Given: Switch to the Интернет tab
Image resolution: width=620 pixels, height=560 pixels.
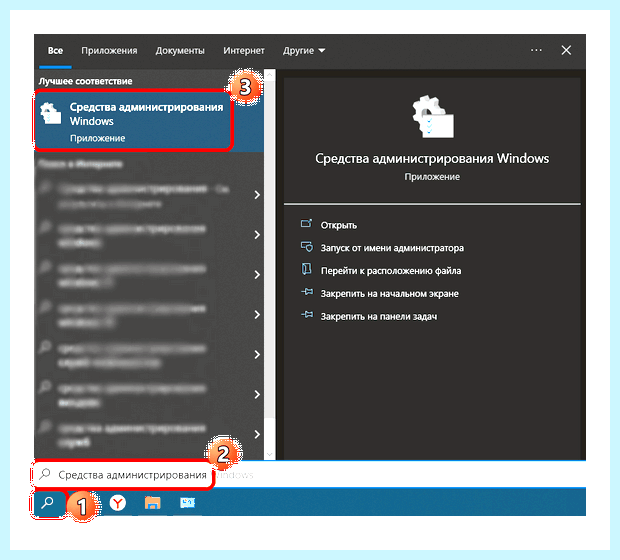Looking at the screenshot, I should 244,51.
